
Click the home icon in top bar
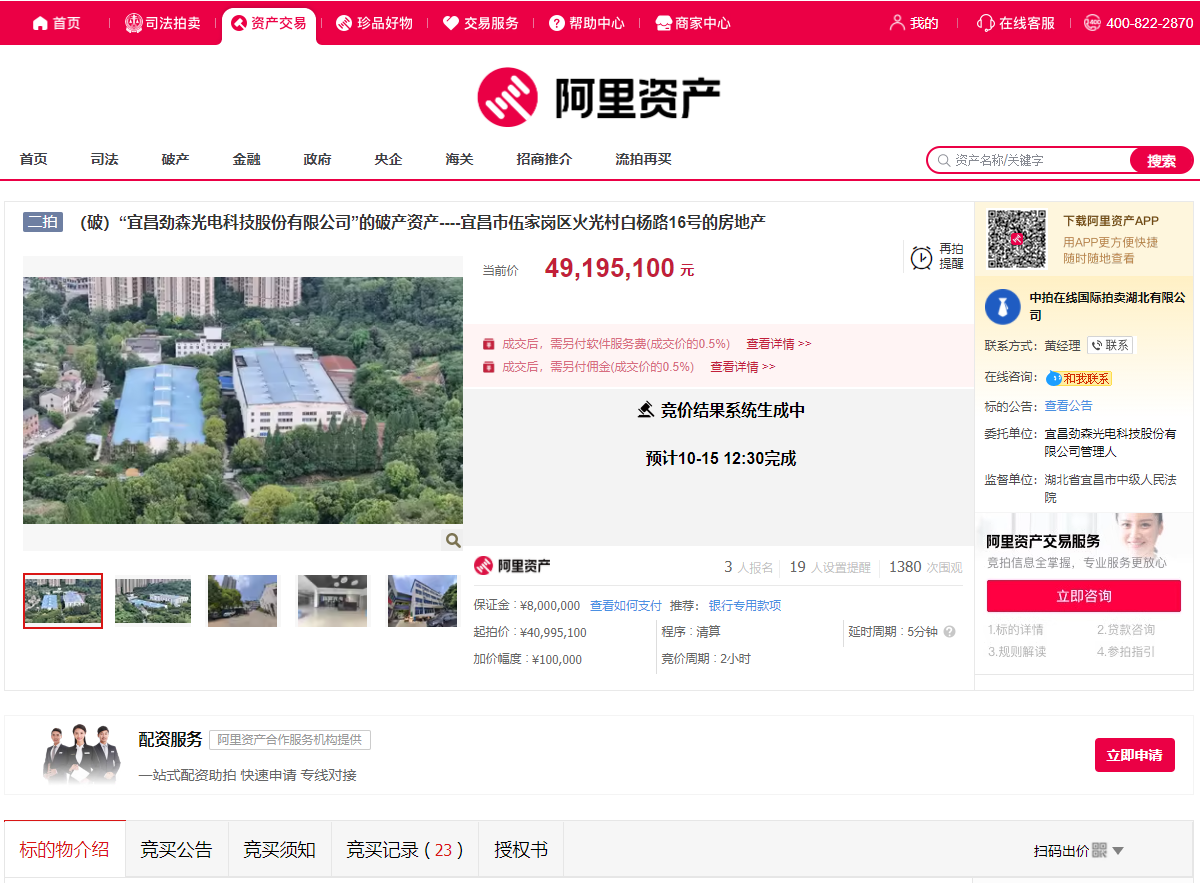pos(40,23)
